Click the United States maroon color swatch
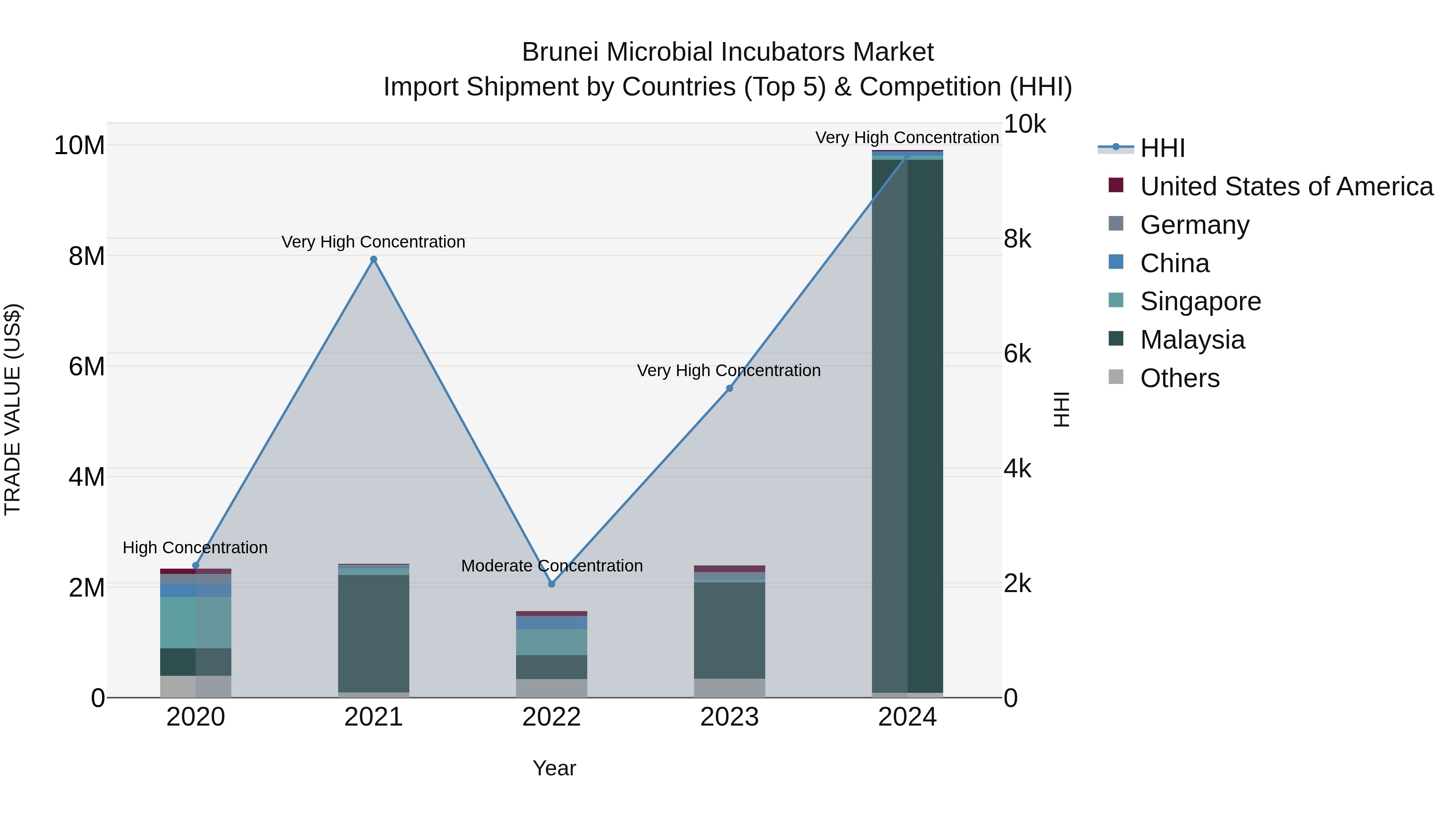The height and width of the screenshot is (819, 1456). 1116,185
